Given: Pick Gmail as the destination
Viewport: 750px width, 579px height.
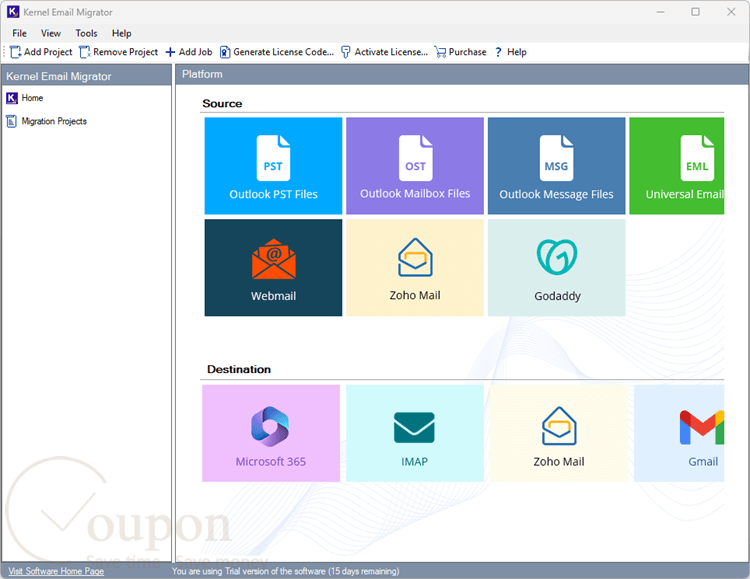Looking at the screenshot, I should pyautogui.click(x=679, y=433).
